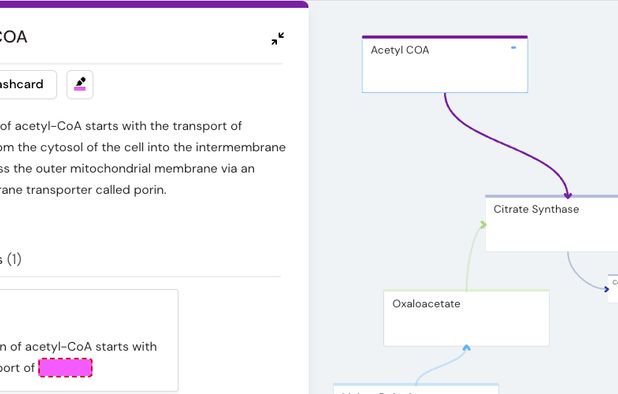Screen dimensions: 618x394
Task: Click the dark blue arrowhead at the small right-edge node
Action: (606, 289)
